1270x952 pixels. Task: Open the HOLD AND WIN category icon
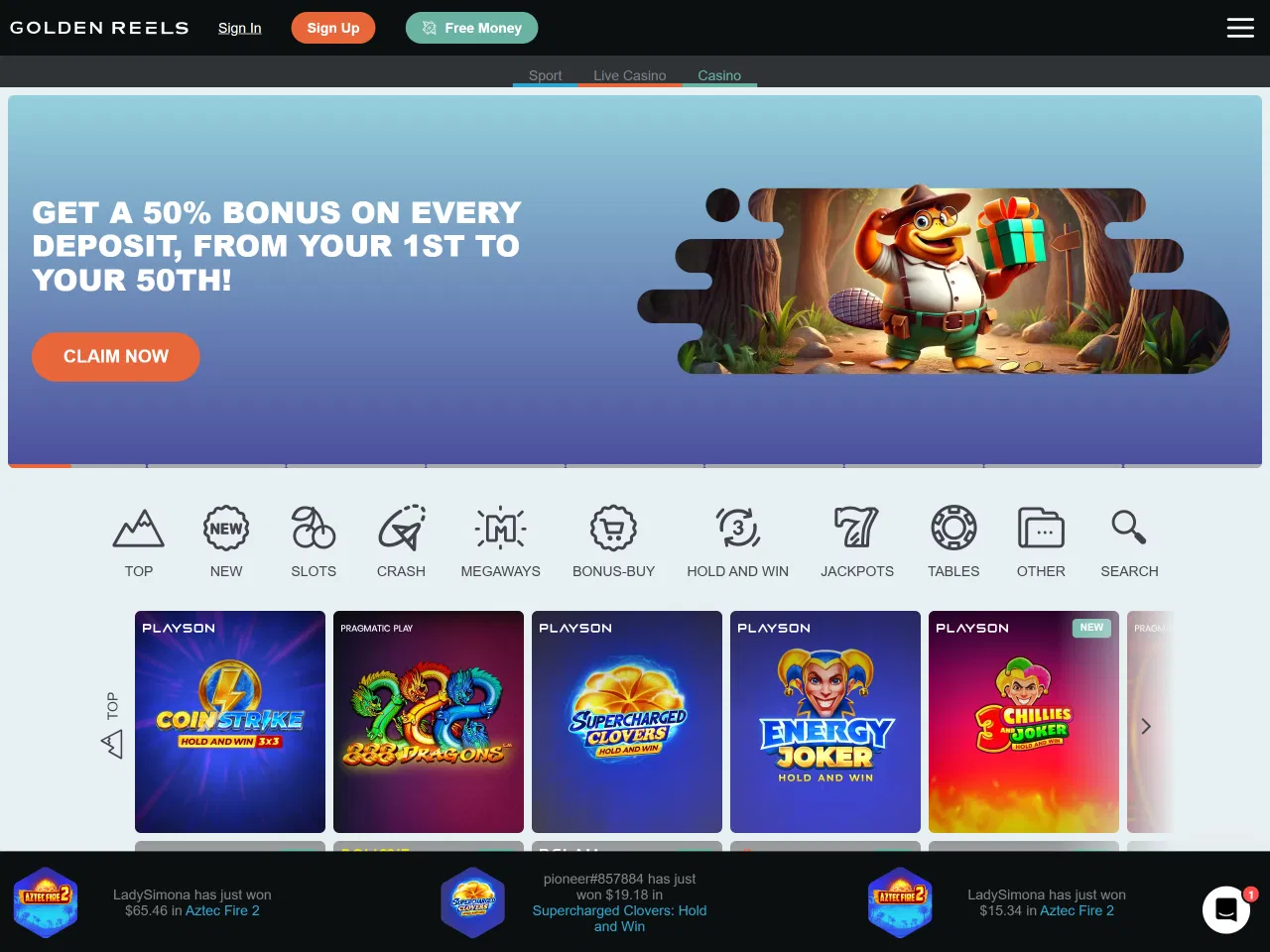(x=738, y=529)
